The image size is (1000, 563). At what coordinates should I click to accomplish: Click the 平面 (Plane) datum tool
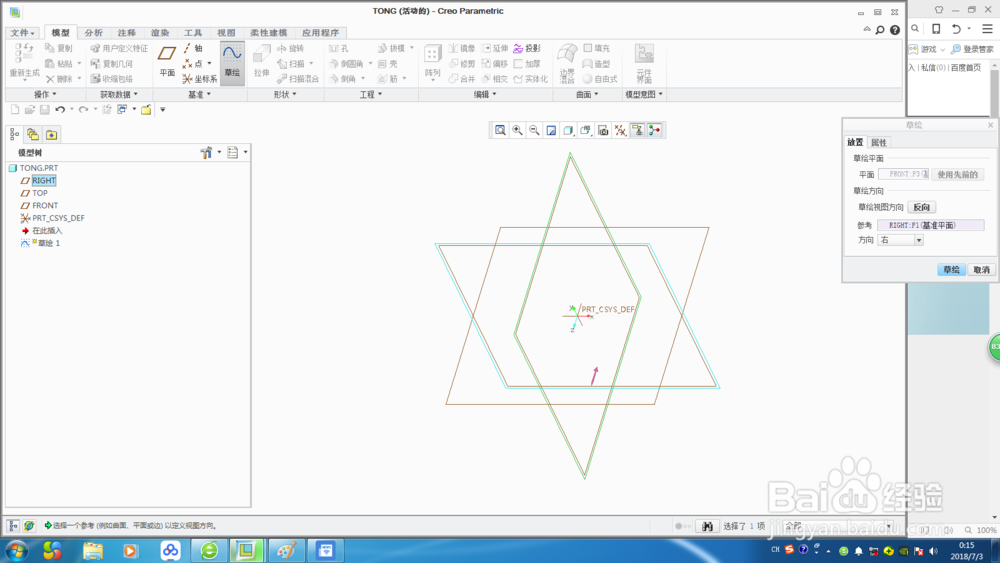(167, 62)
